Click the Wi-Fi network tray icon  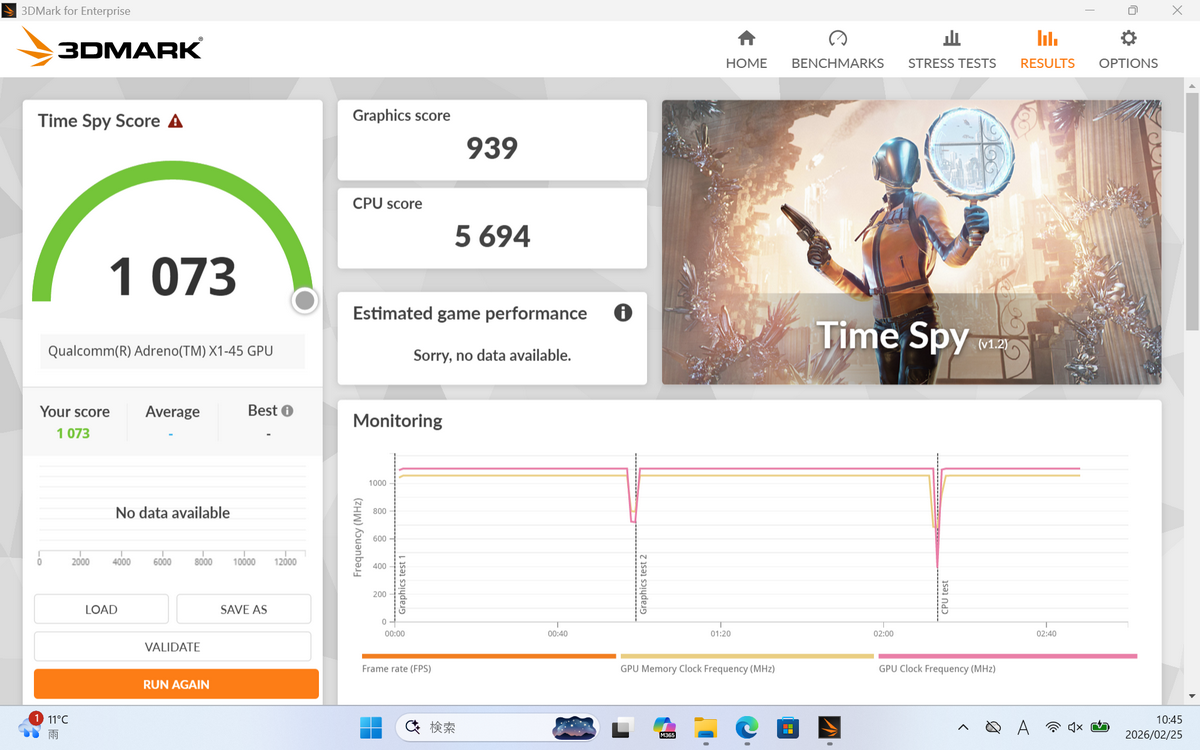point(1053,727)
